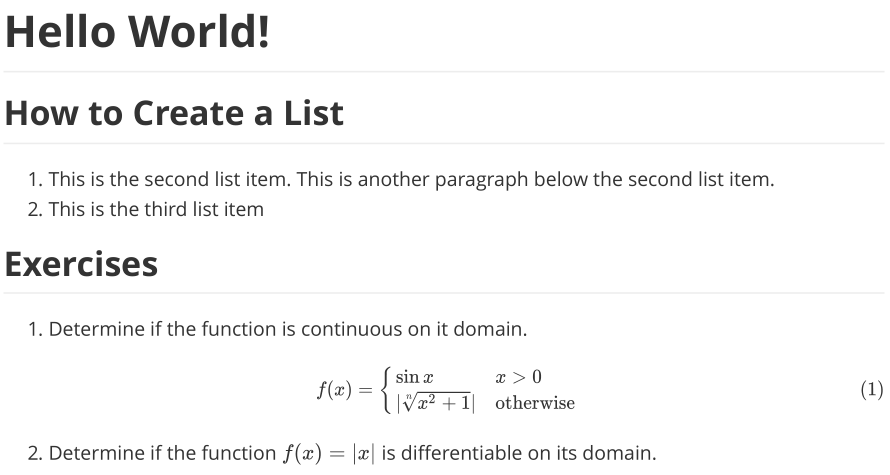Click the text This is the third list item
This screenshot has height=475, width=890.
click(x=156, y=209)
